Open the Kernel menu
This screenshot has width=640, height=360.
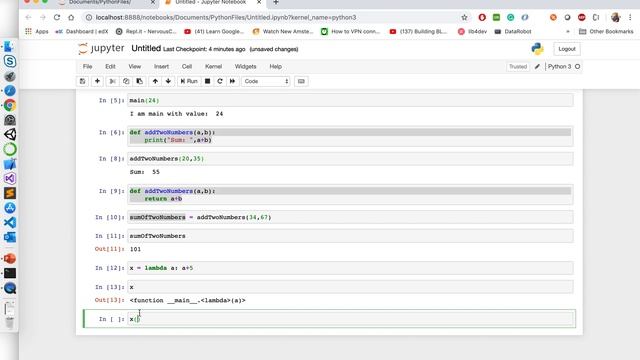(x=213, y=67)
